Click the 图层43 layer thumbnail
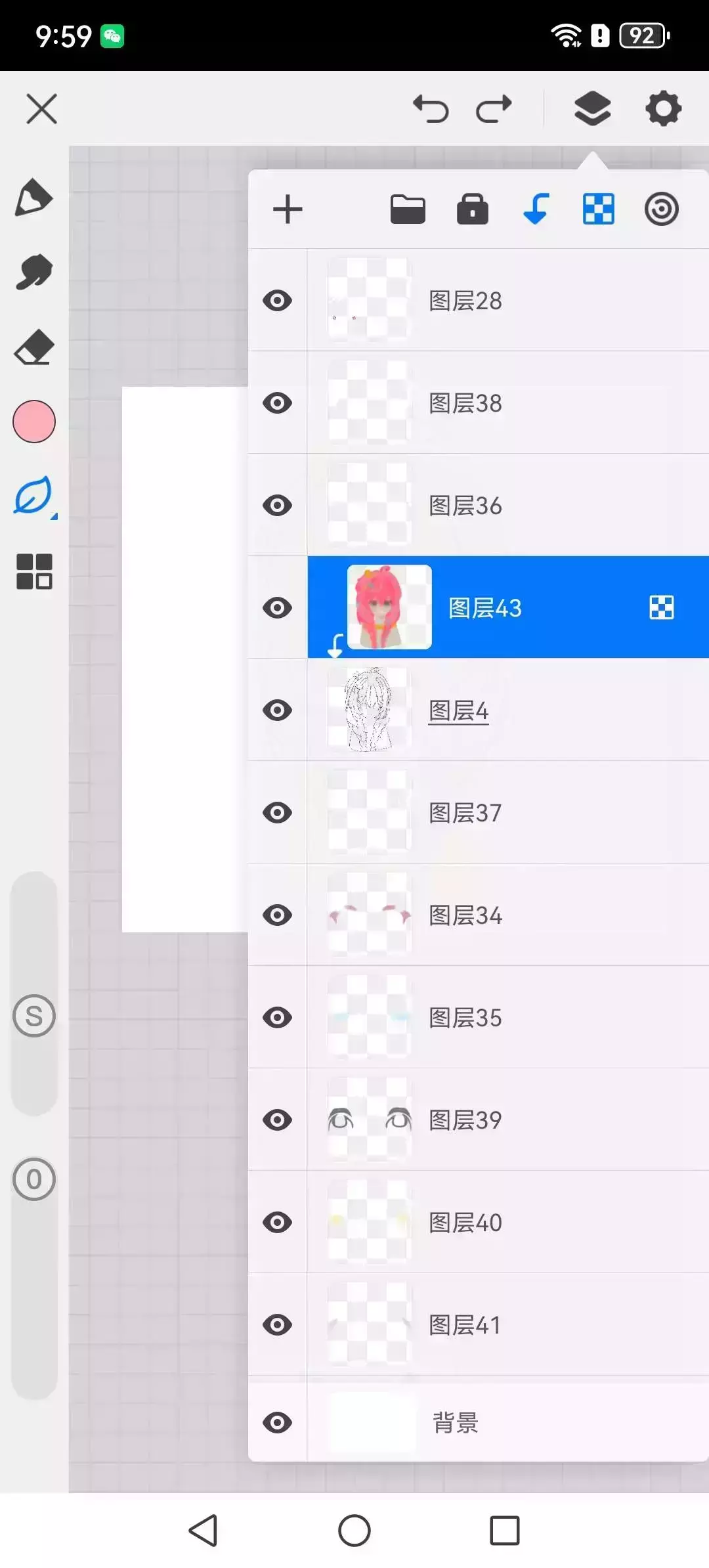 (x=389, y=607)
